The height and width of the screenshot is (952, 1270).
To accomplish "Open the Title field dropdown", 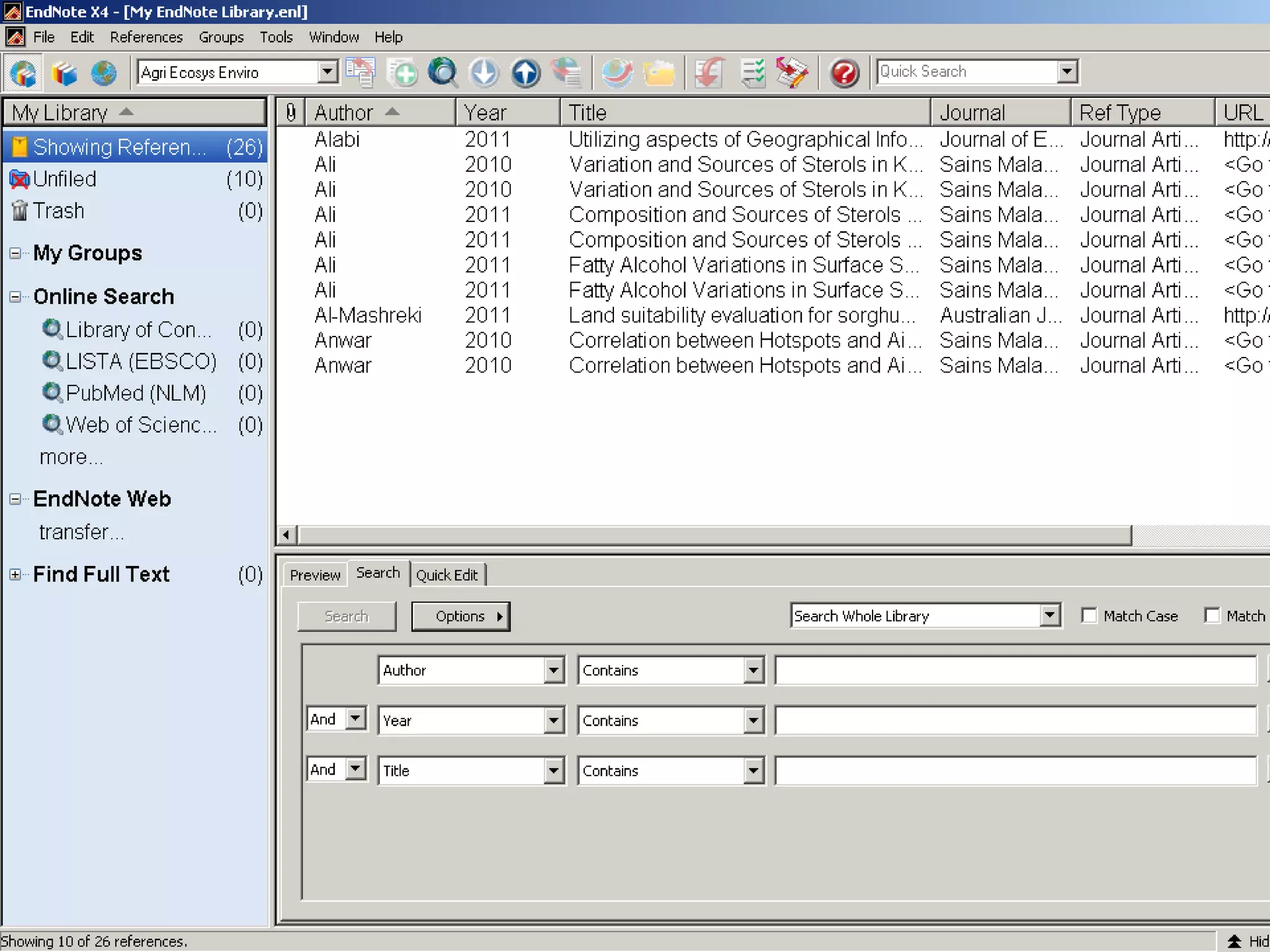I will (554, 770).
